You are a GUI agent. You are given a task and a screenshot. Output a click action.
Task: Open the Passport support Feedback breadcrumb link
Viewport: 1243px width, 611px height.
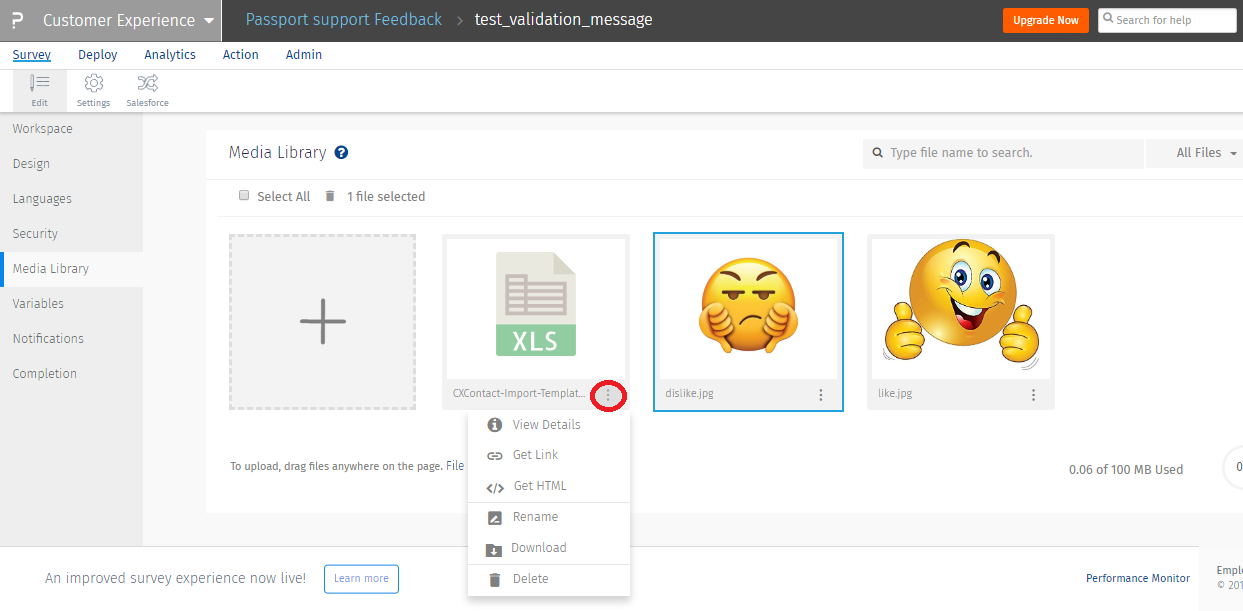(344, 19)
